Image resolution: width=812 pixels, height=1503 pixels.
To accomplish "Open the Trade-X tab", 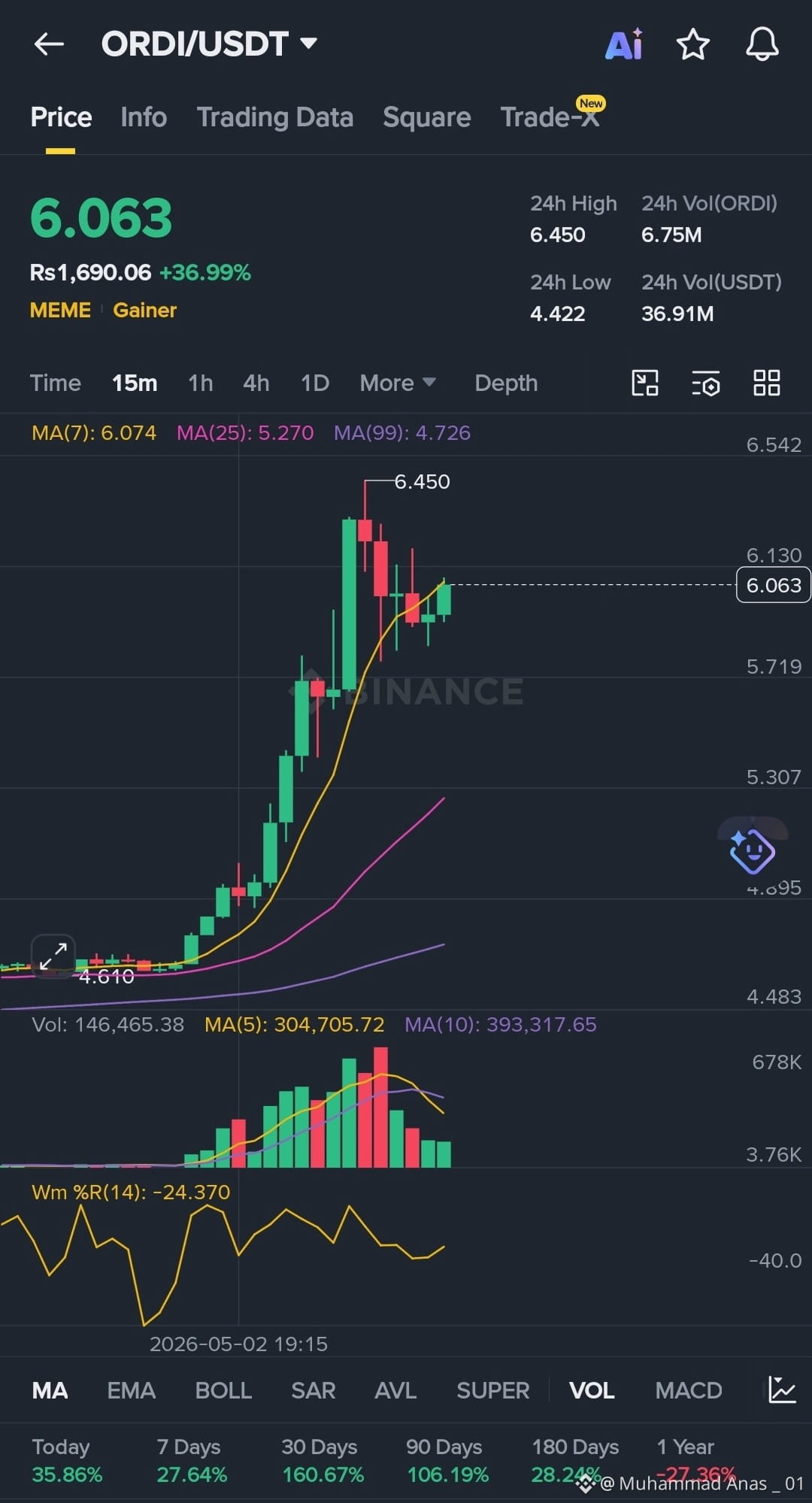I will coord(550,117).
